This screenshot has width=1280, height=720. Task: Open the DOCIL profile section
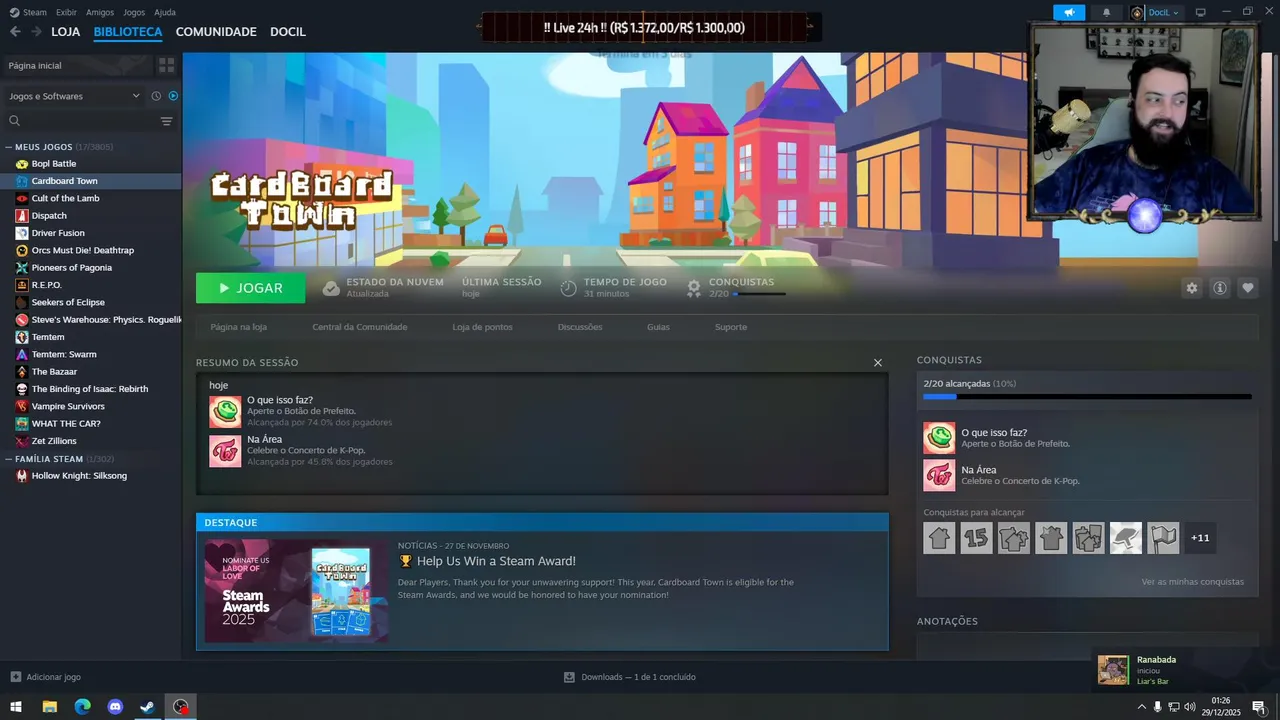point(288,32)
